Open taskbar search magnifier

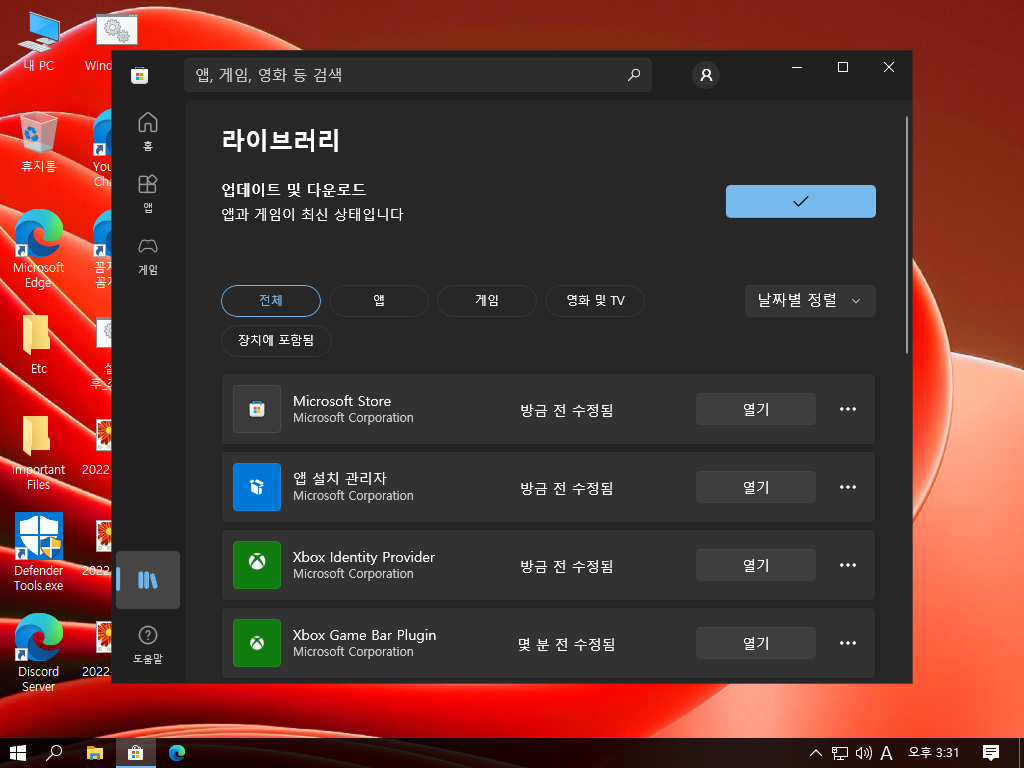[x=55, y=753]
